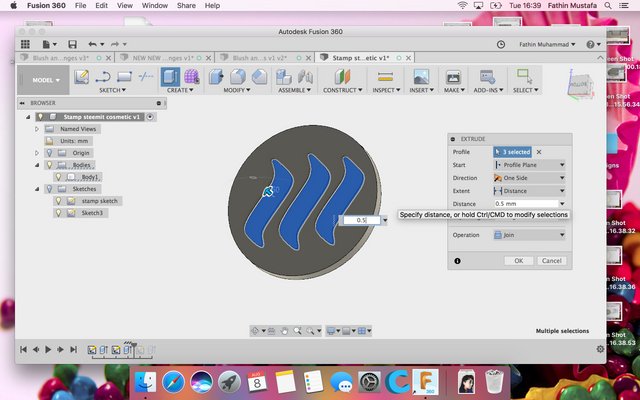Activate the Measure inspect tool
The height and width of the screenshot is (400, 640).
(385, 77)
